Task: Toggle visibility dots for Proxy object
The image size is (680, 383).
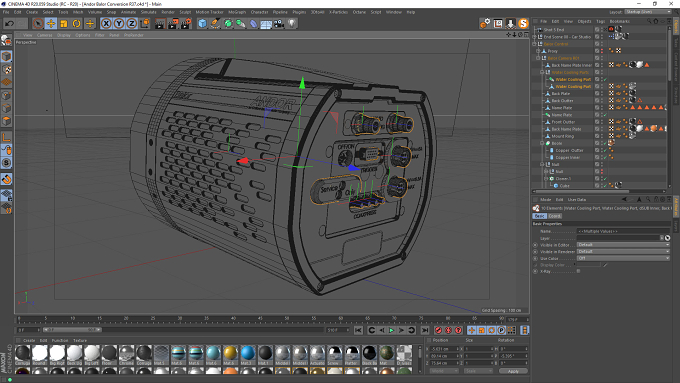Action: [x=602, y=51]
